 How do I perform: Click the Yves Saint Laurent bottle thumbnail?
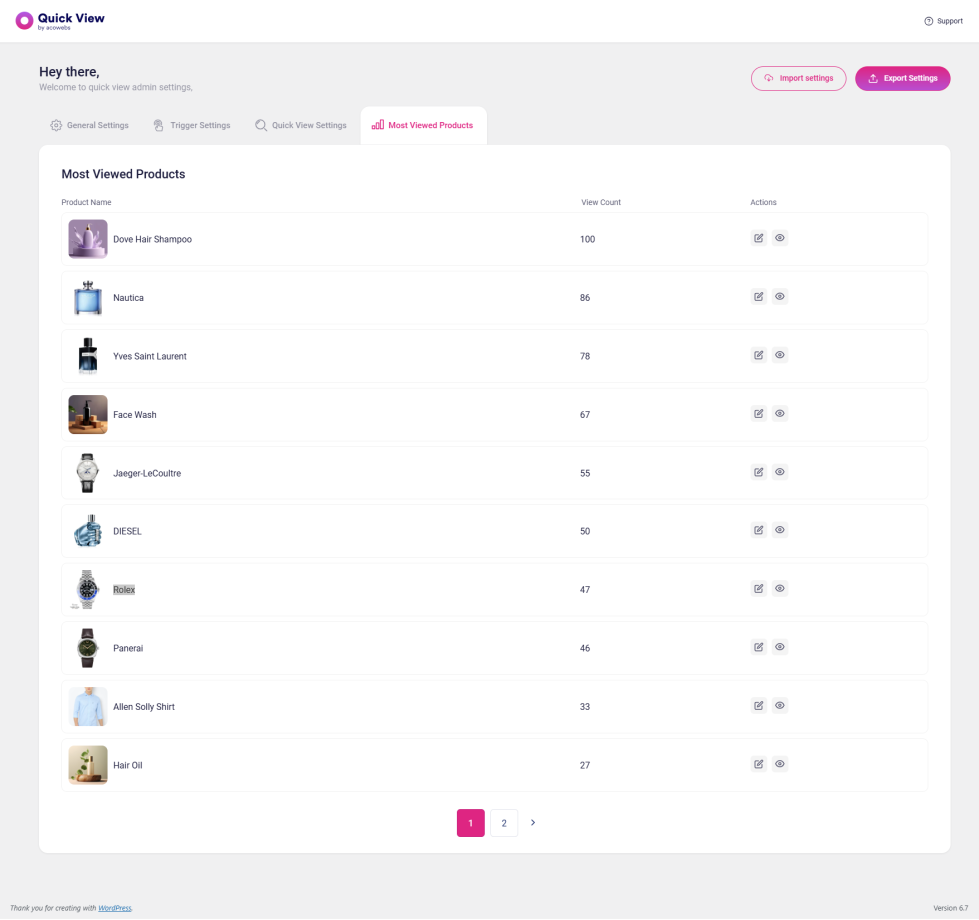click(x=88, y=356)
